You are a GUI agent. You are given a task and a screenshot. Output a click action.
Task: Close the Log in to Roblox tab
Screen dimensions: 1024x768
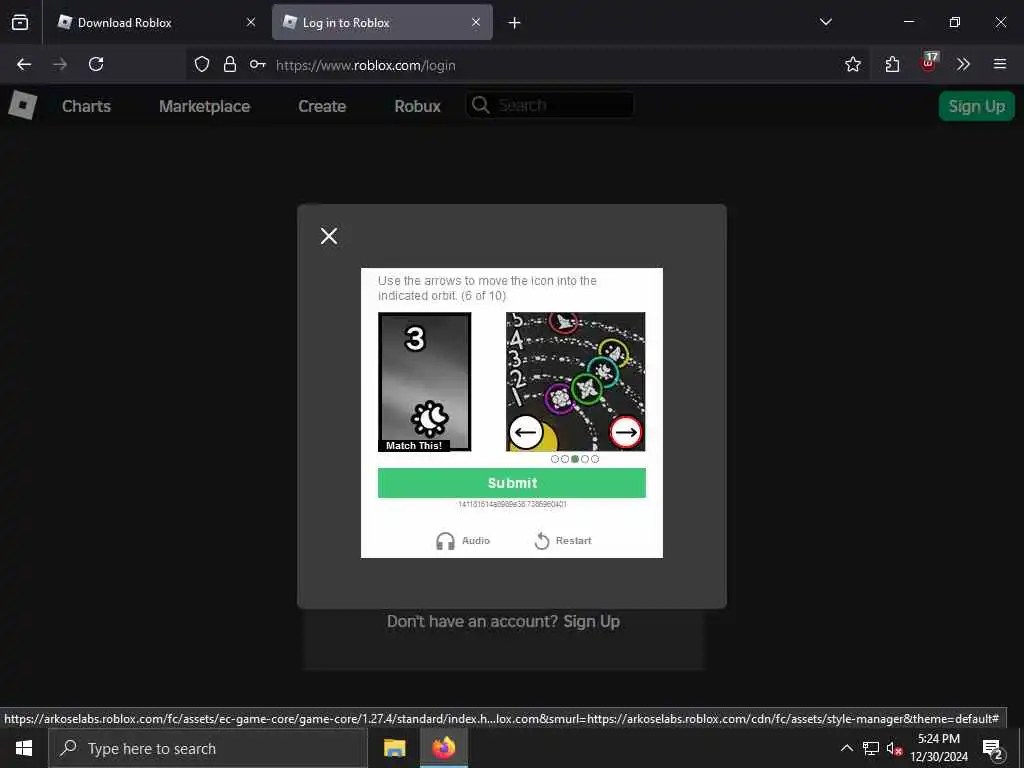[x=476, y=22]
